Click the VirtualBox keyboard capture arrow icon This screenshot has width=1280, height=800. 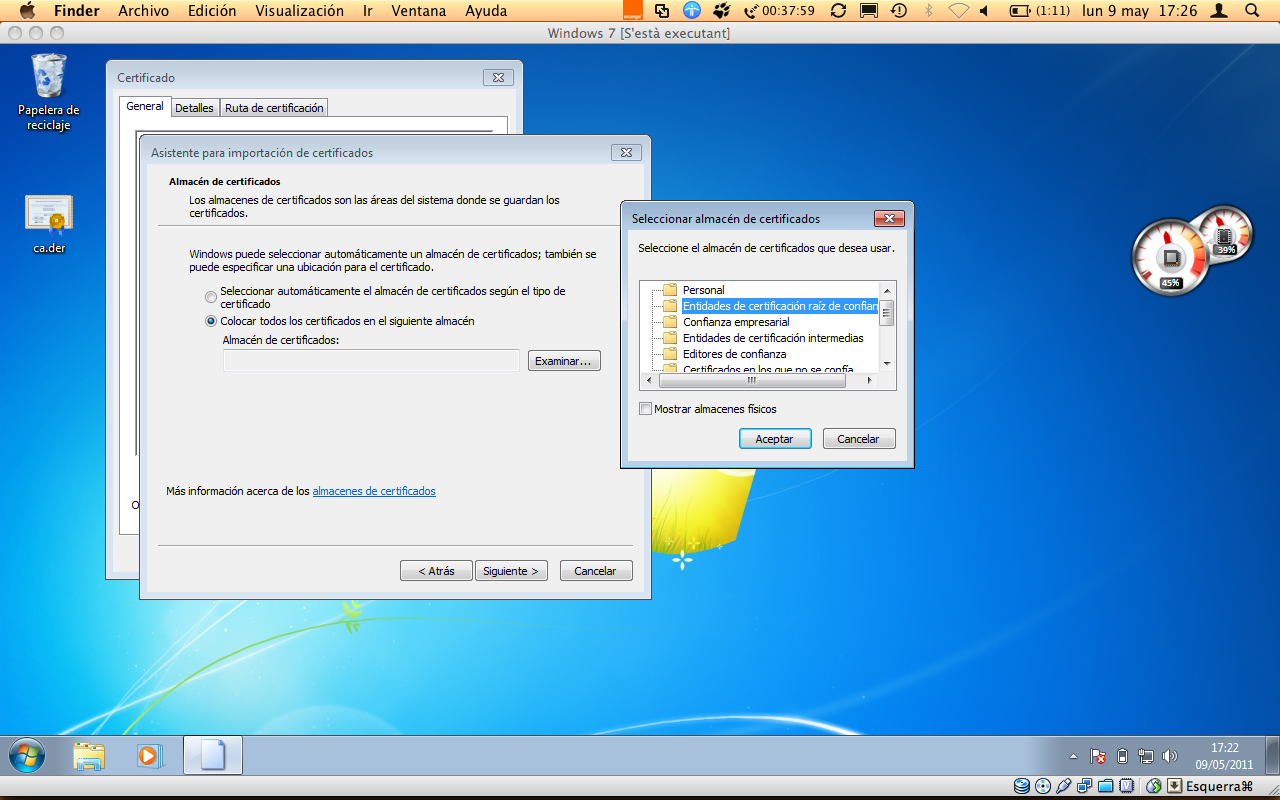(x=1175, y=786)
